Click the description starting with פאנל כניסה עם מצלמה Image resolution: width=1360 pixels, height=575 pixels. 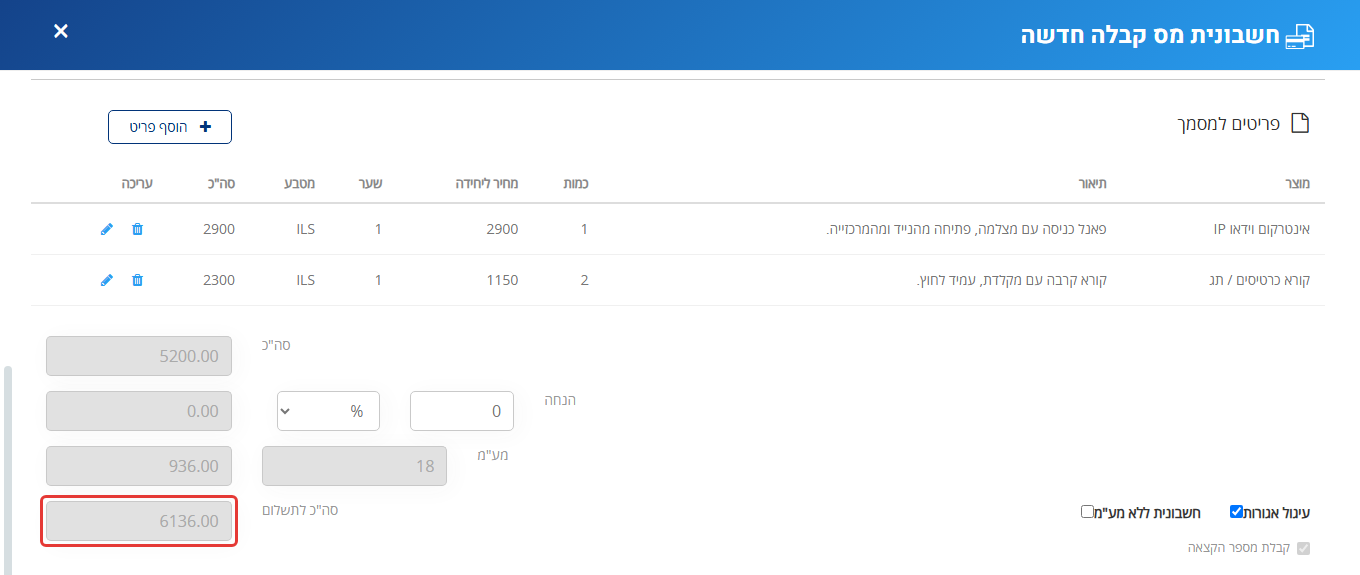967,229
